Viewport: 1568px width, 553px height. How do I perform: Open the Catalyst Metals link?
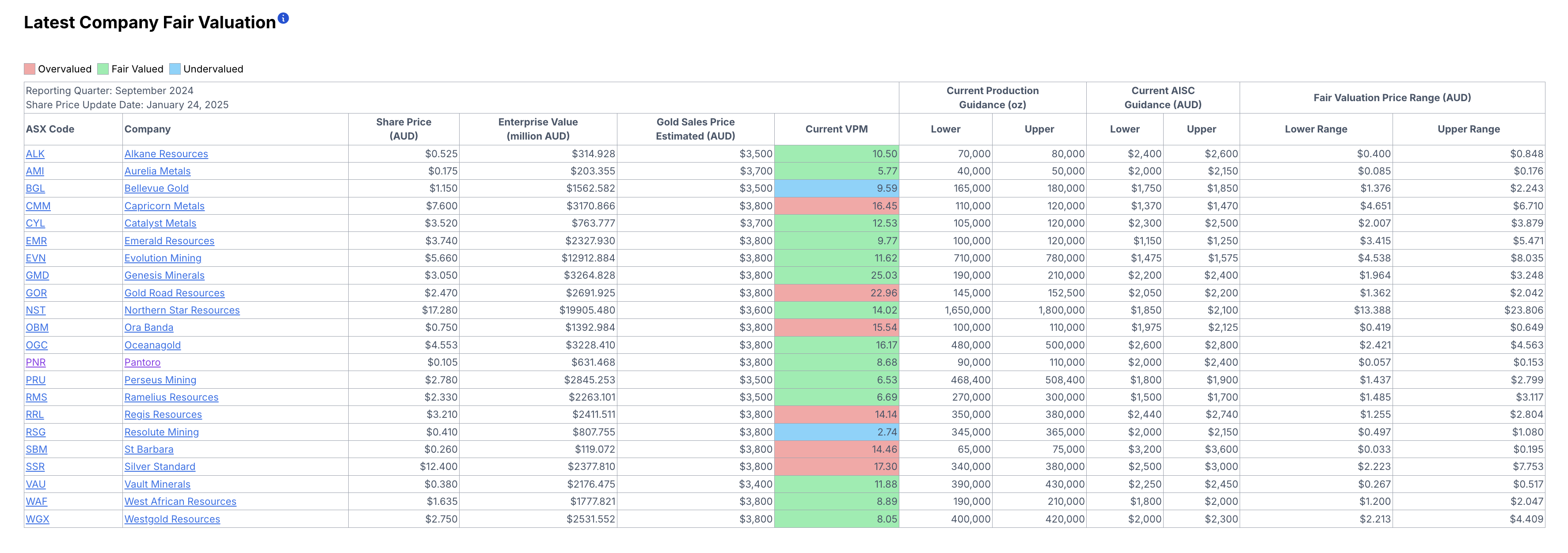click(160, 223)
